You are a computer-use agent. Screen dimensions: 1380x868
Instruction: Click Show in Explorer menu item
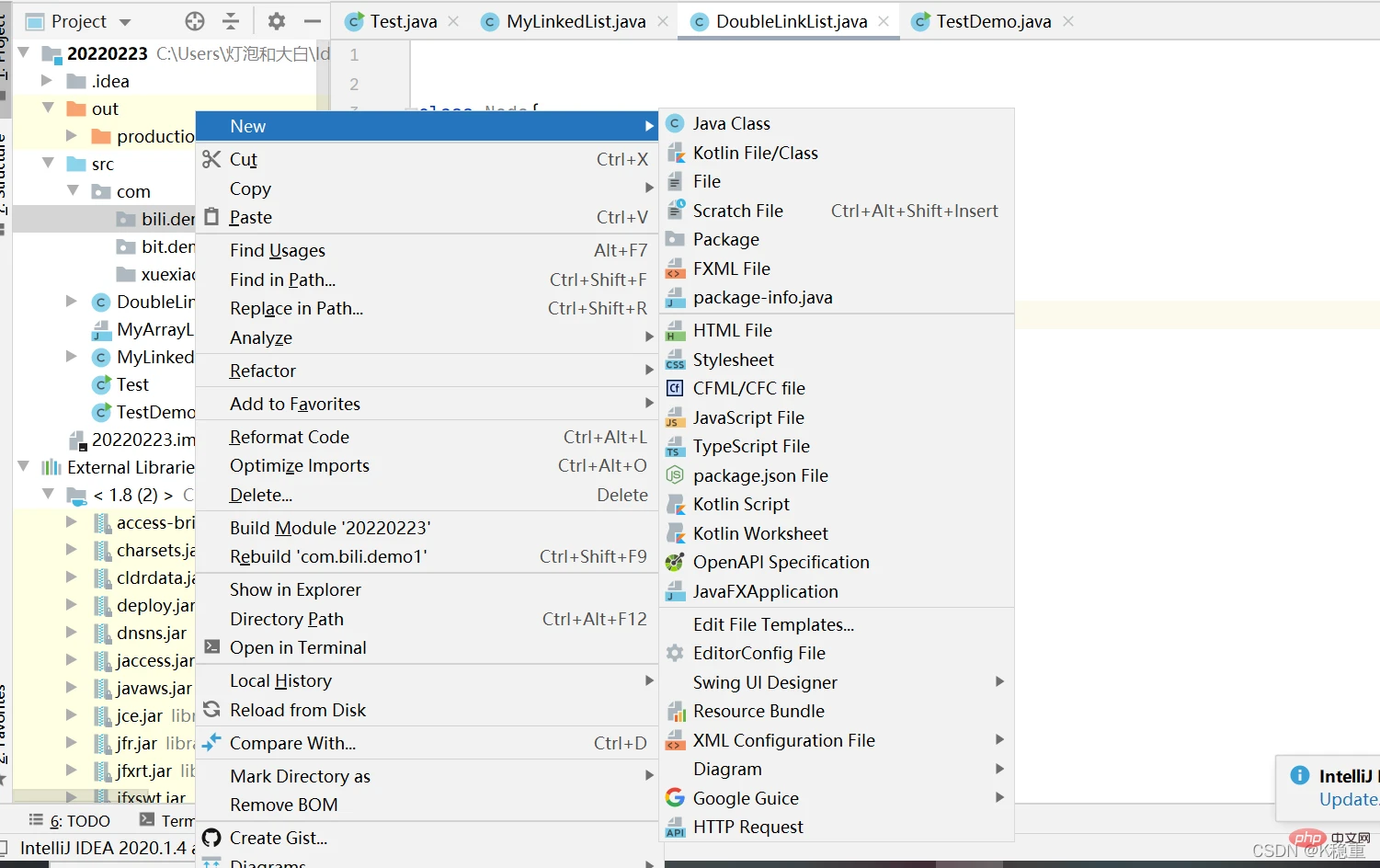click(295, 589)
